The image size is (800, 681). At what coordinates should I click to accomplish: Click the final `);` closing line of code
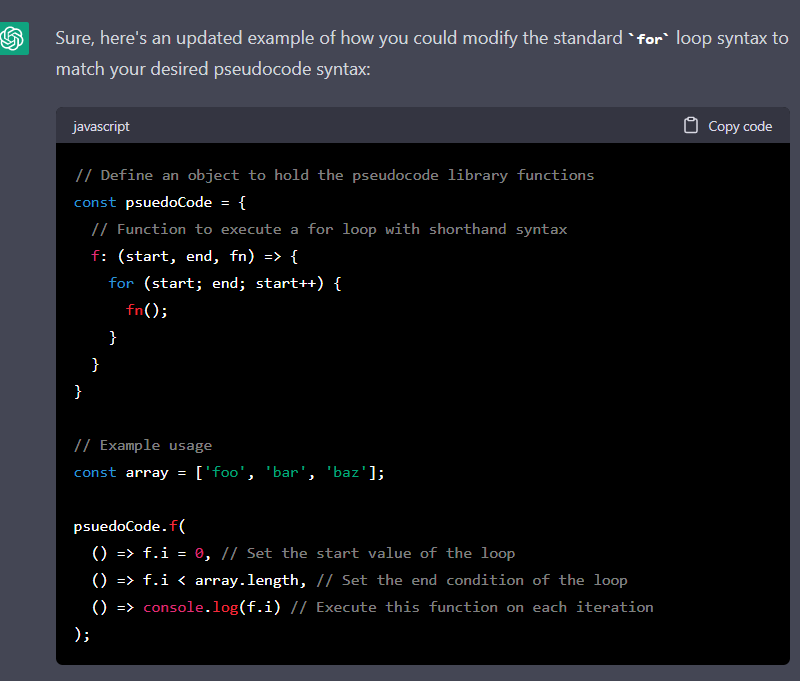click(81, 633)
